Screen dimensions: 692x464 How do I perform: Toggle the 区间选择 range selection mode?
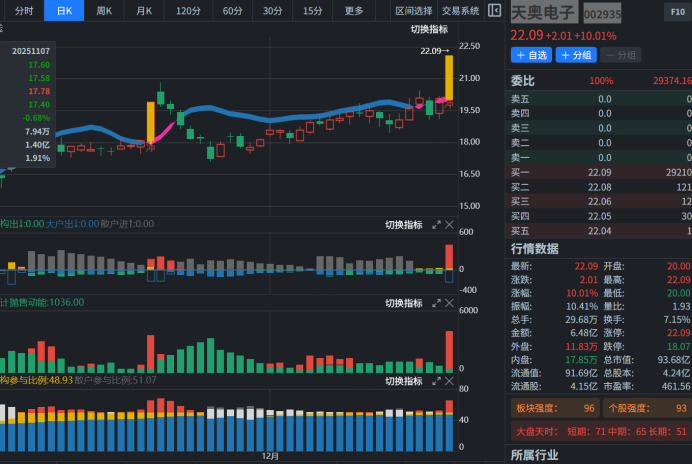point(414,11)
